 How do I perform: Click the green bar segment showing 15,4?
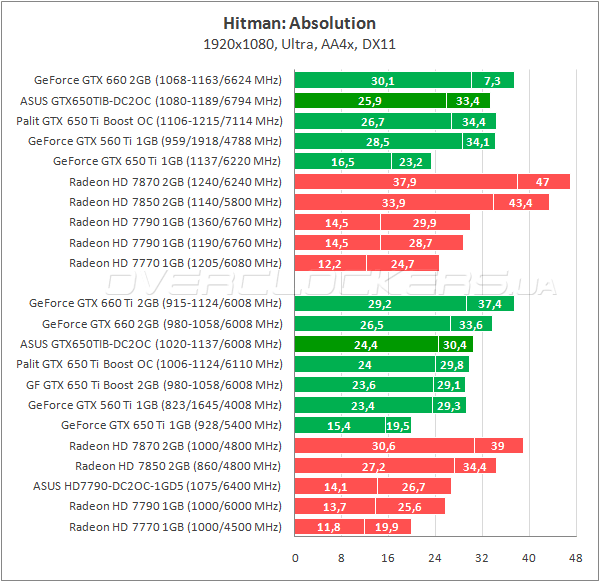(x=341, y=425)
